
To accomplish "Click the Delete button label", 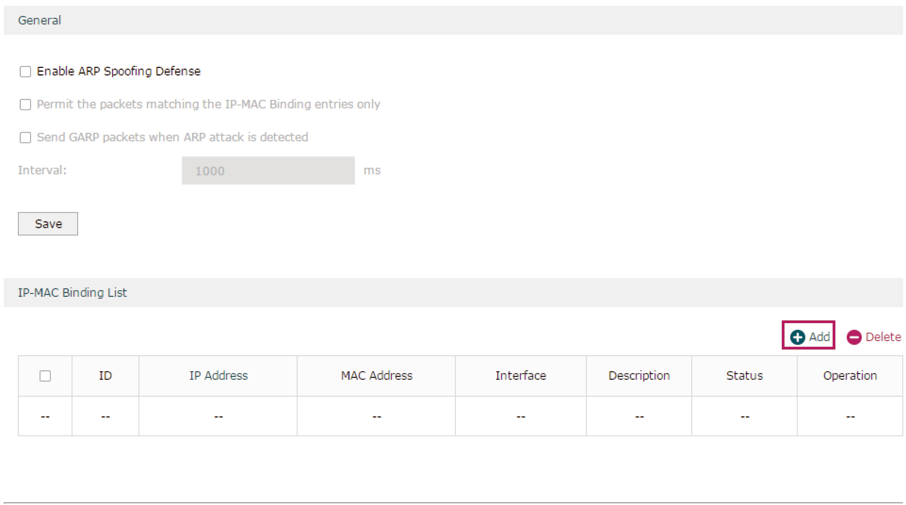I will click(x=883, y=337).
